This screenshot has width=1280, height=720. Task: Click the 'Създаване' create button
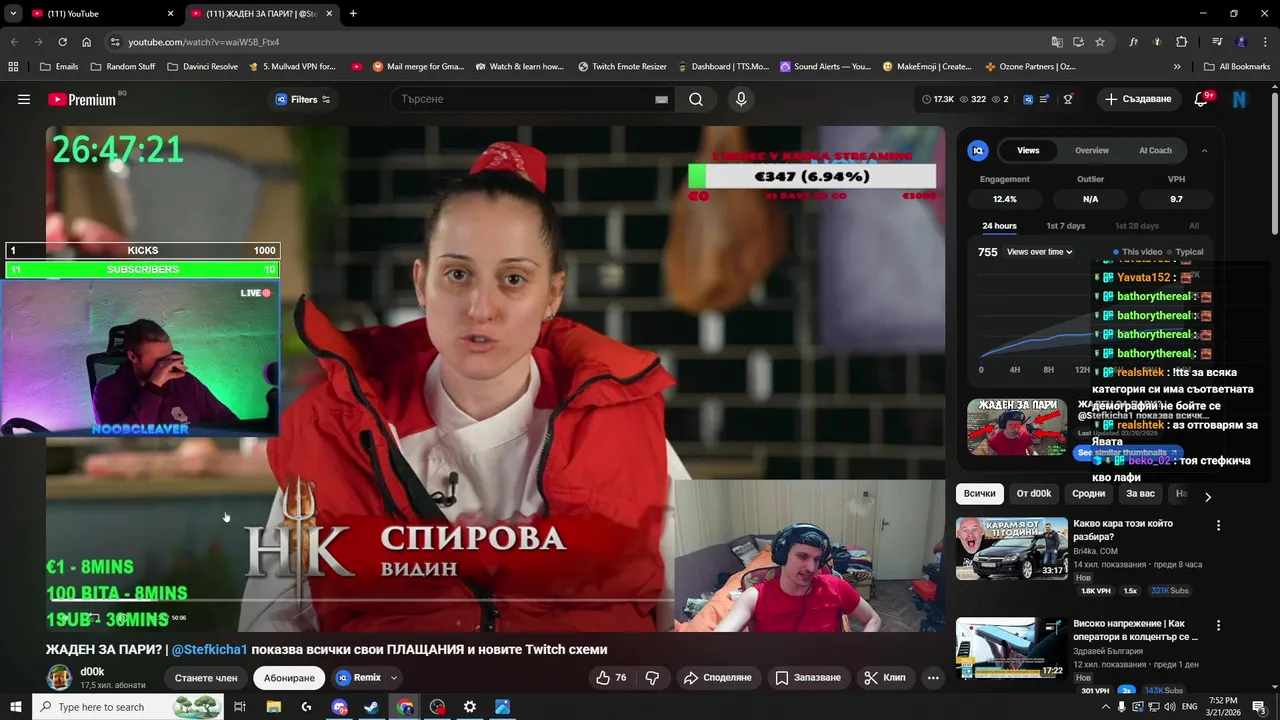click(x=1137, y=99)
